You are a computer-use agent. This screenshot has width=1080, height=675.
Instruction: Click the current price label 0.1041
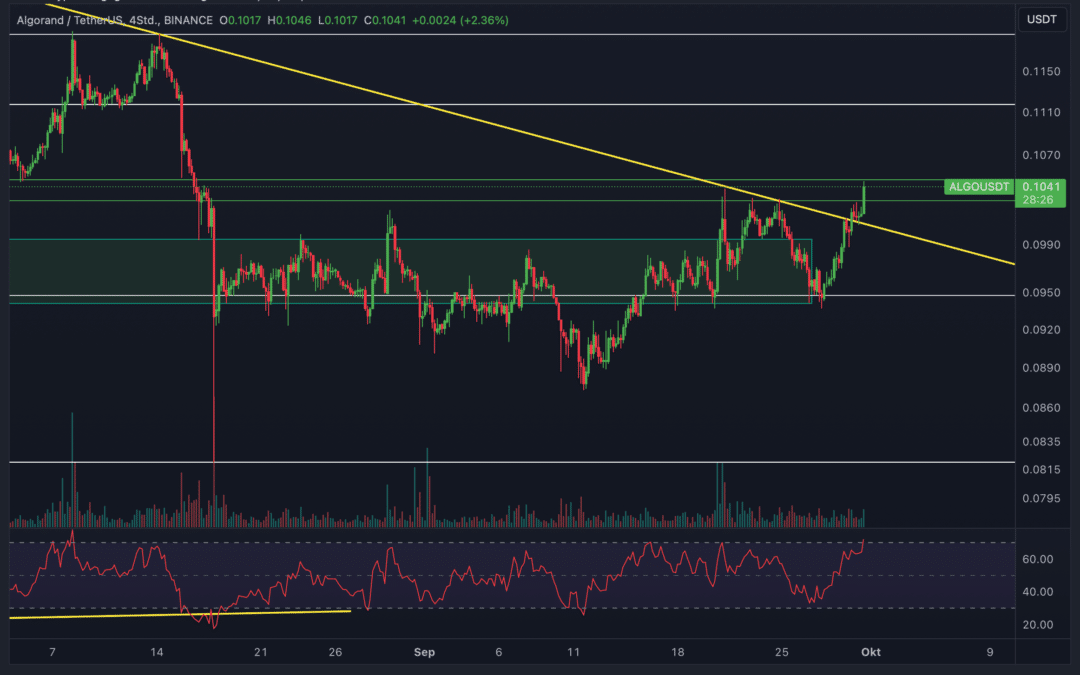click(x=1041, y=187)
